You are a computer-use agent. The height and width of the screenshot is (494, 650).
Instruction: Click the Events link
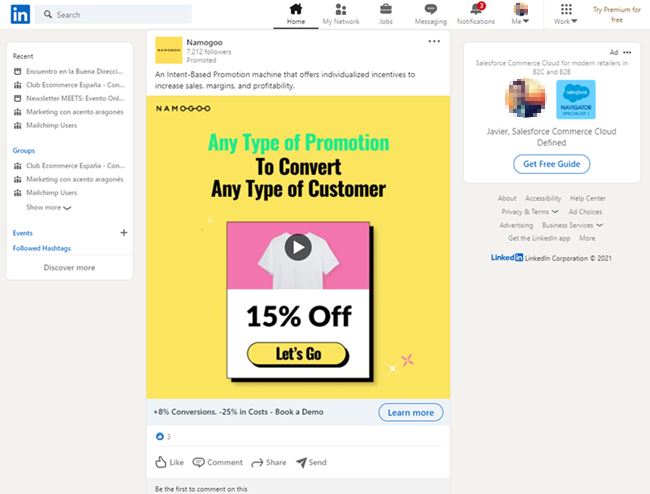tap(22, 233)
